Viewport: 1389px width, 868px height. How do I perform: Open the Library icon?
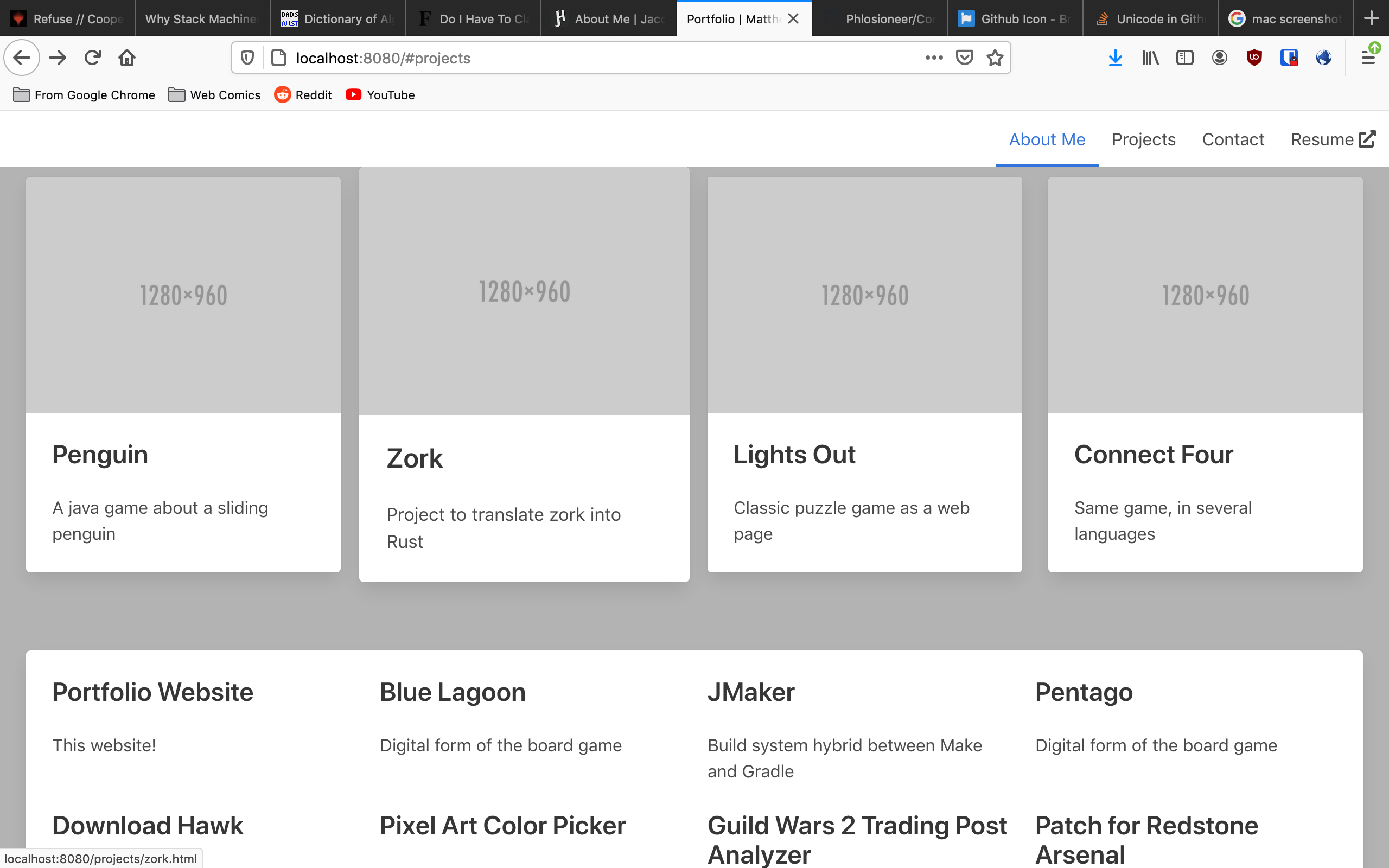point(1150,58)
